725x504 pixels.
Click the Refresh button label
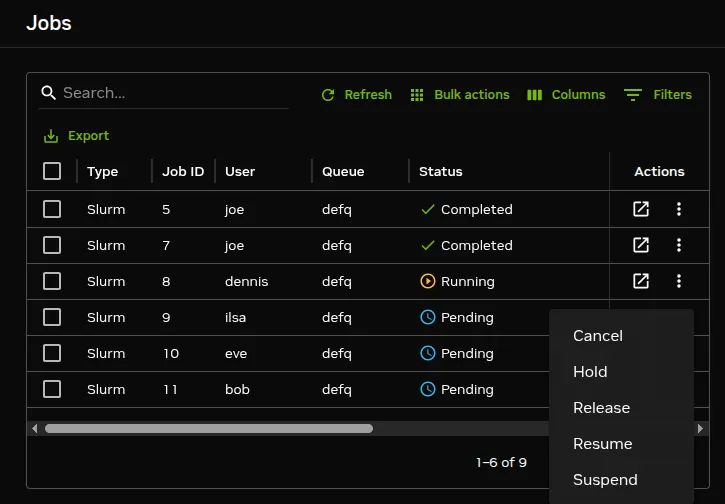[x=368, y=95]
